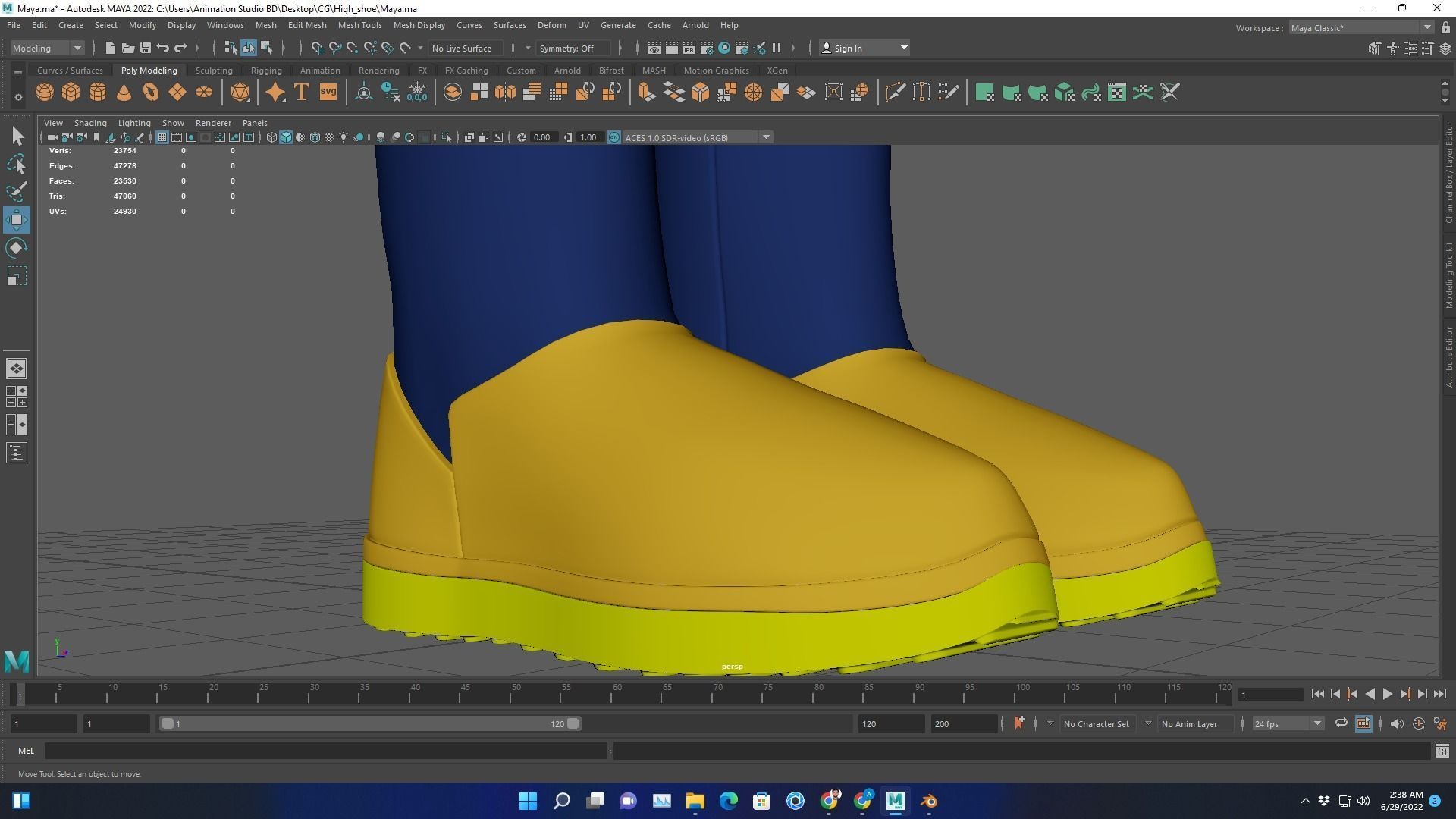Go to start of playback range
This screenshot has height=819, width=1456.
tap(1317, 694)
